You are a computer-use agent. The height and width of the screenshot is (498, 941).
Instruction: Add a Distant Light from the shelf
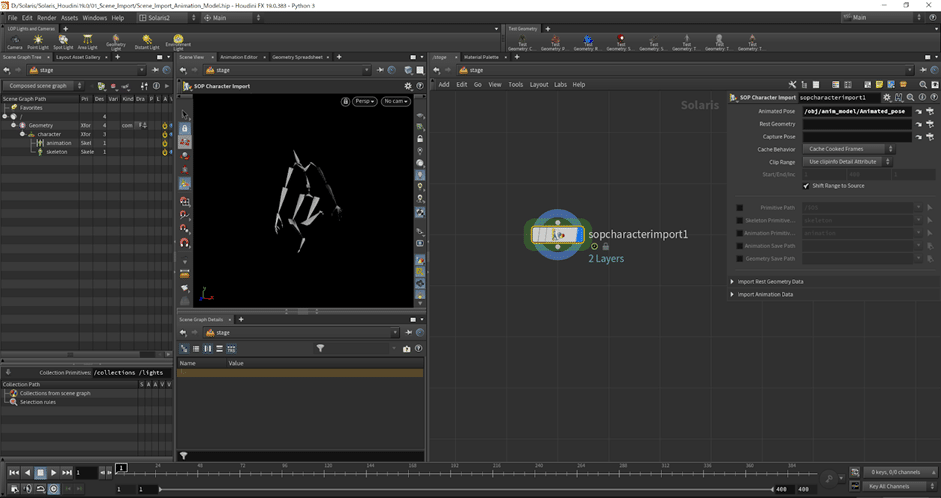pyautogui.click(x=147, y=42)
